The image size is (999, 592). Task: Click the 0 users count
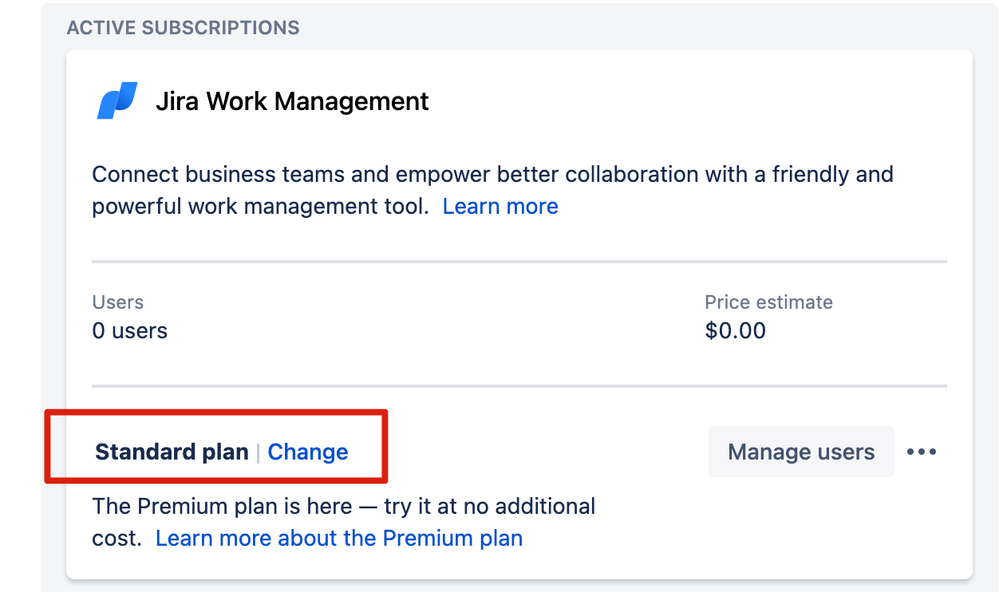pyautogui.click(x=129, y=331)
